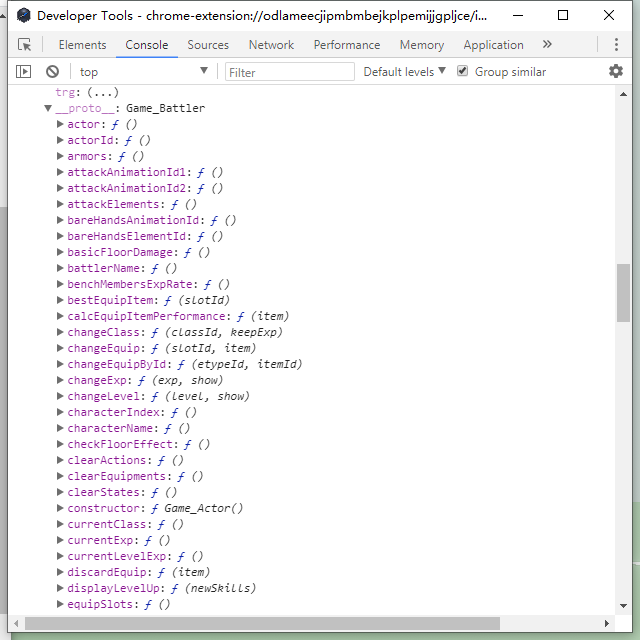Show more tabs chevron
Image resolution: width=640 pixels, height=640 pixels.
[547, 44]
